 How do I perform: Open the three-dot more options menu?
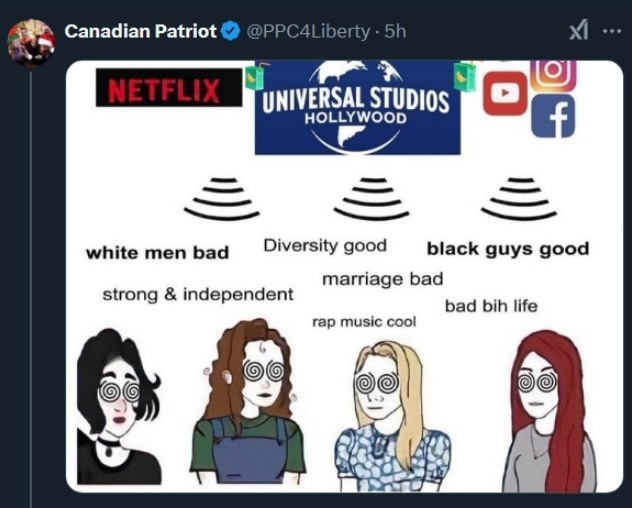click(611, 31)
